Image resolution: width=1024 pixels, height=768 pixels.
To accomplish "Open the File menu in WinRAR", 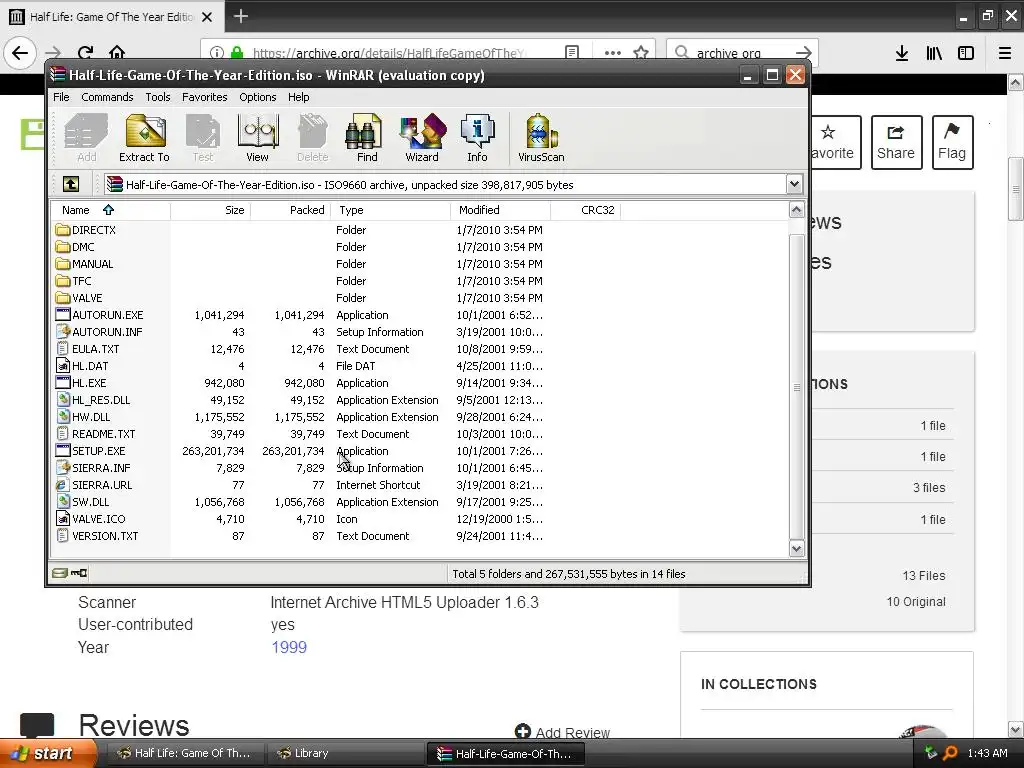I will [x=61, y=97].
